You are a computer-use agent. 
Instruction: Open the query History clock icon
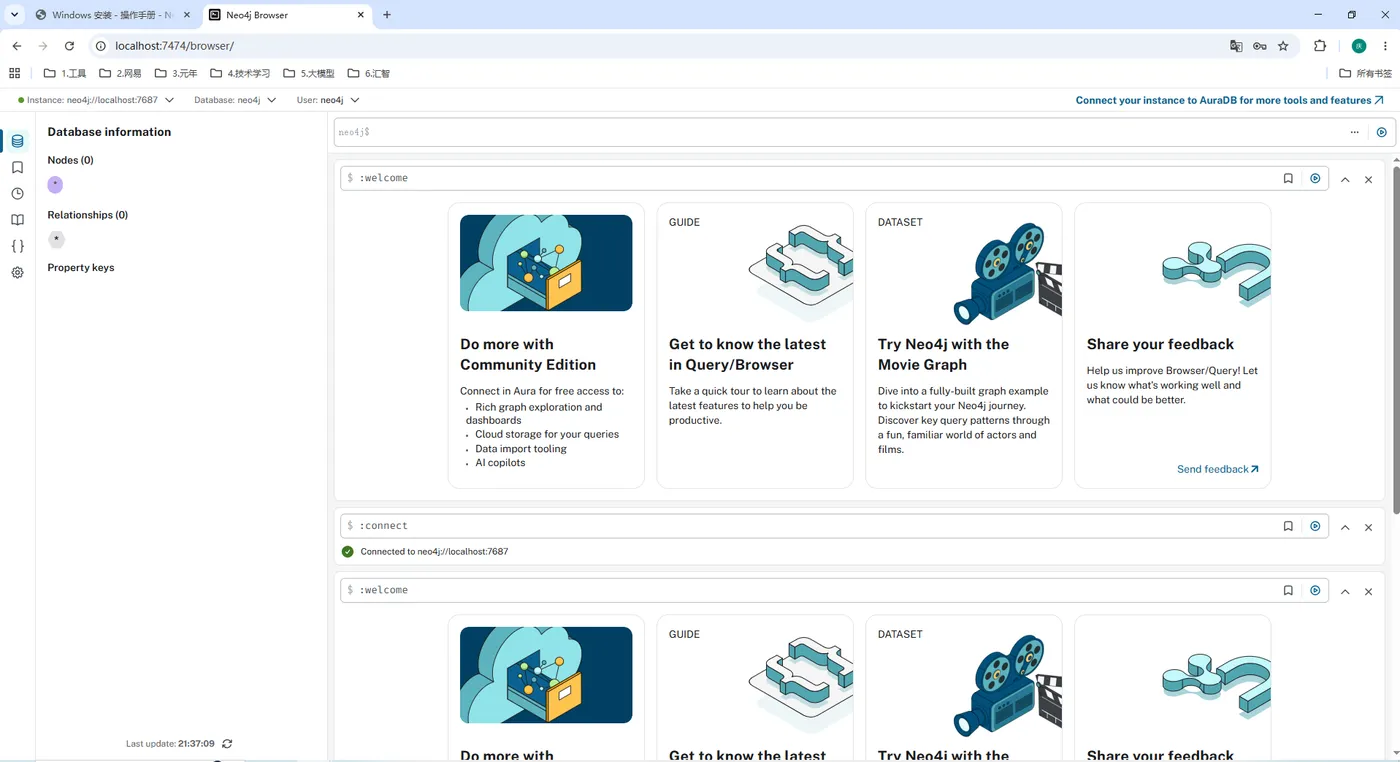17,194
